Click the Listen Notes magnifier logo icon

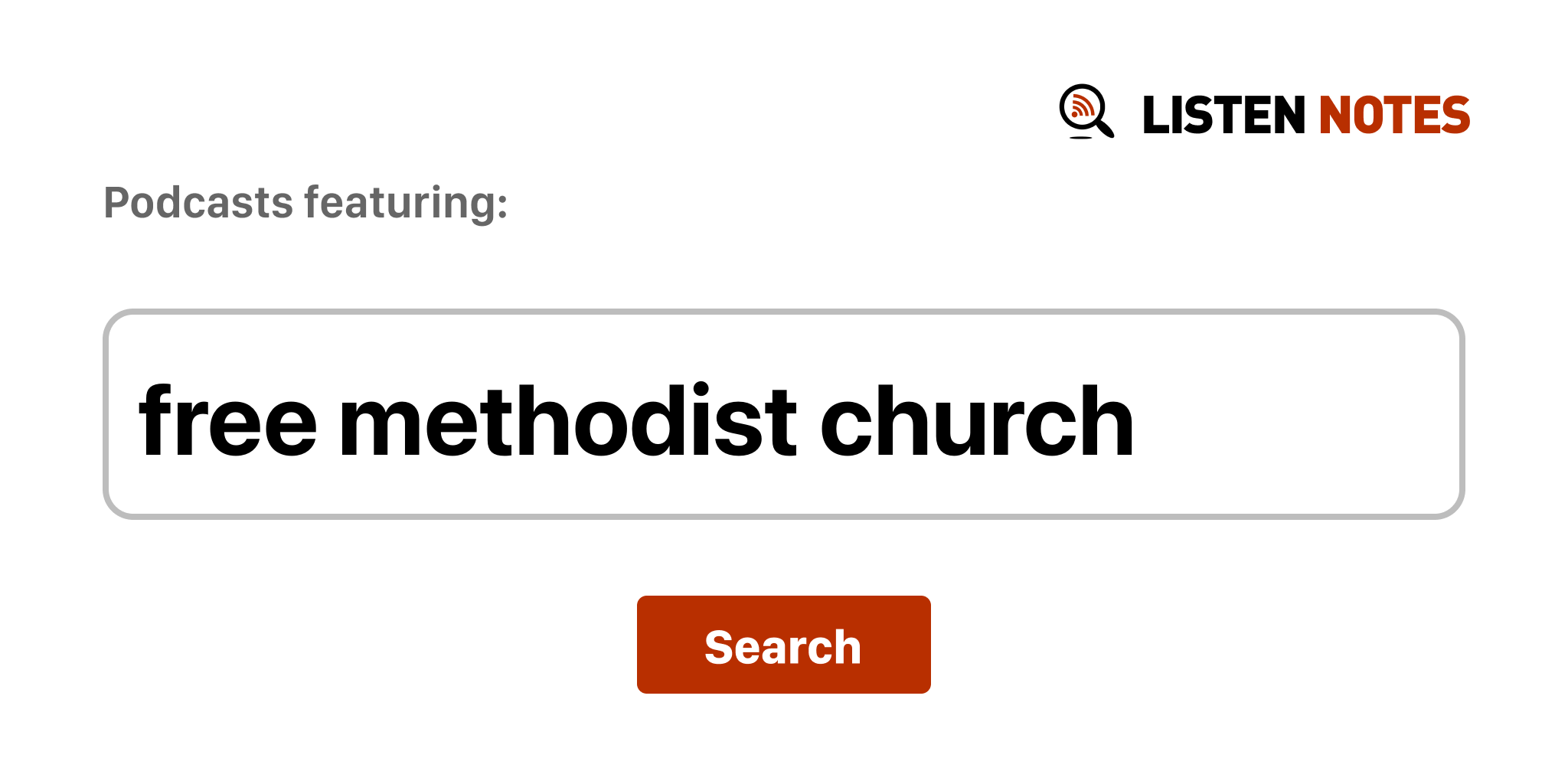[x=1086, y=111]
